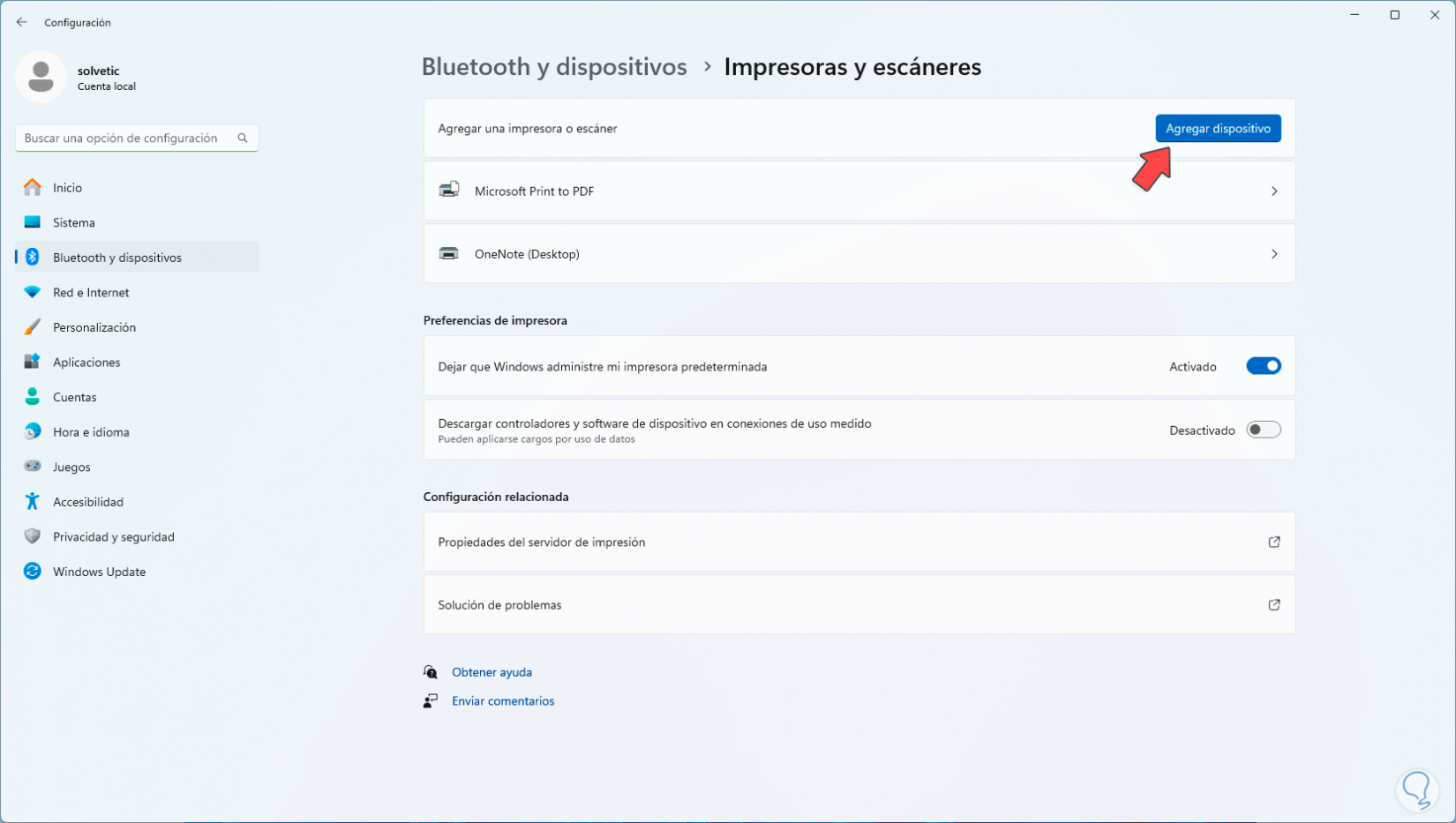The height and width of the screenshot is (823, 1456).
Task: Click the Agregar dispositivo button
Action: [1218, 128]
